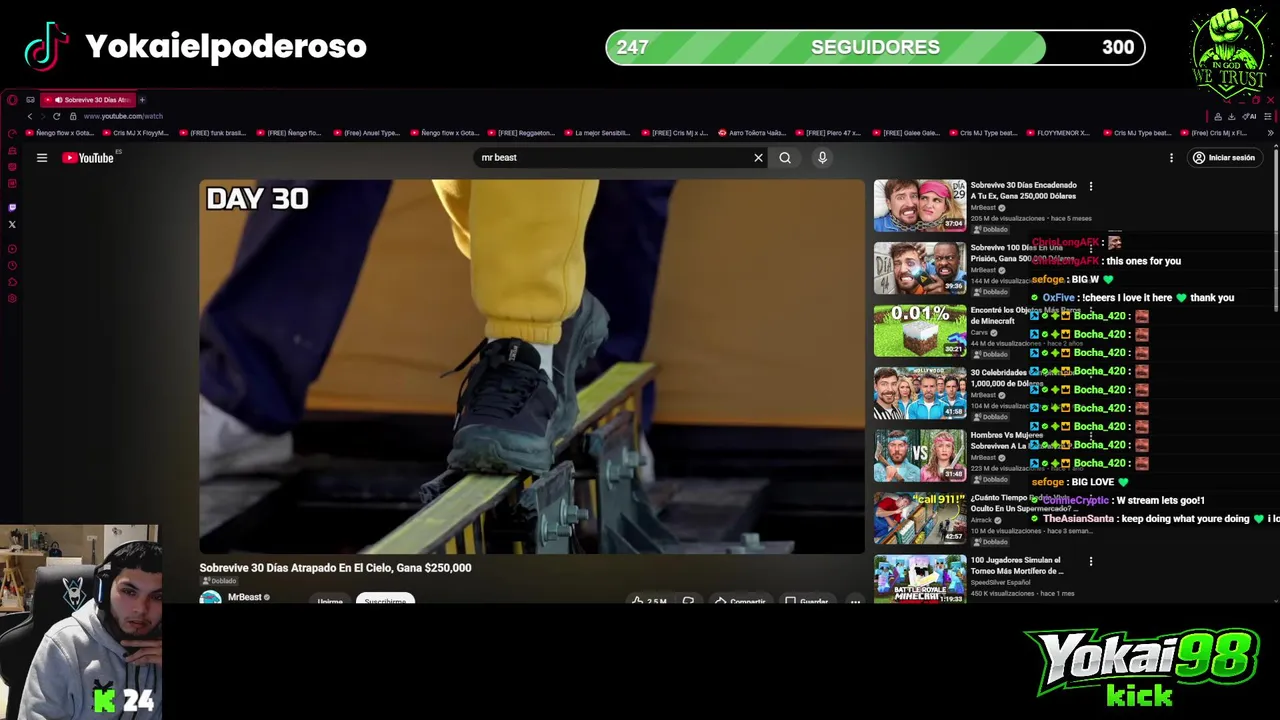
Task: Open 'Hombres Vs Mujeres' video thumbnail
Action: [920, 456]
